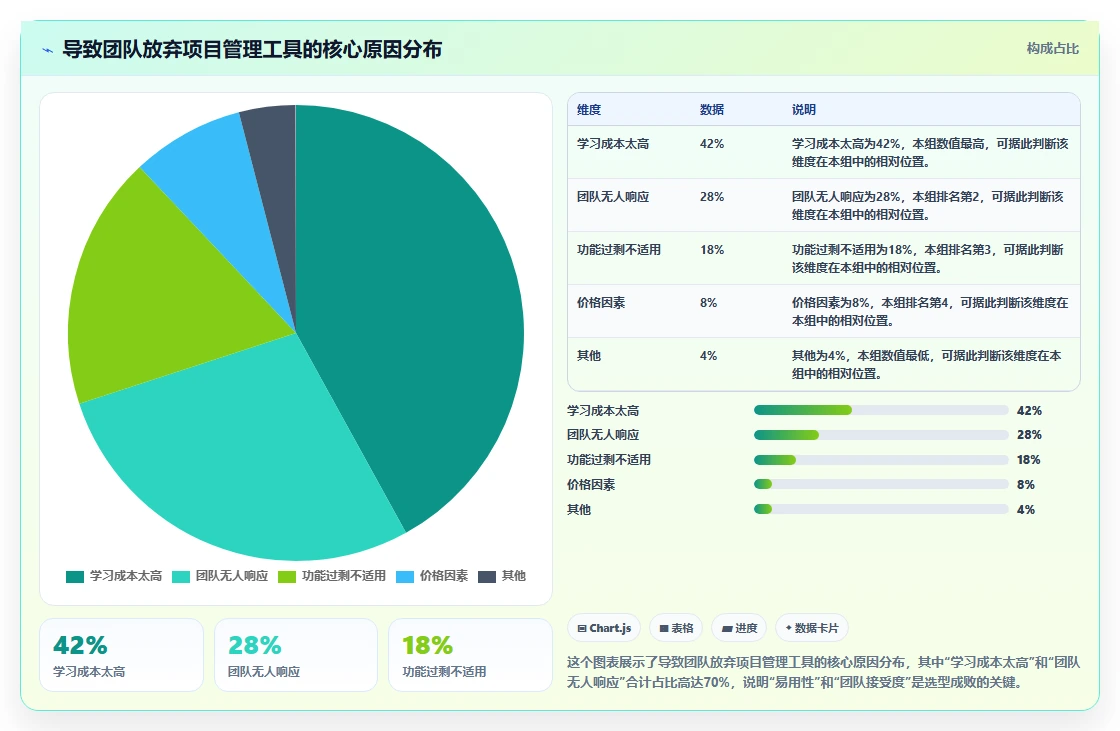Click the 8% value in the table
Screen dimensions: 1120x731
pos(708,302)
